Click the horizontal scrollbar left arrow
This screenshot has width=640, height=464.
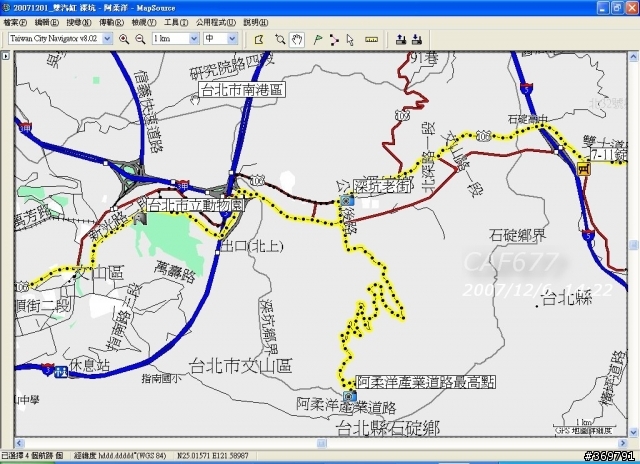(20, 443)
